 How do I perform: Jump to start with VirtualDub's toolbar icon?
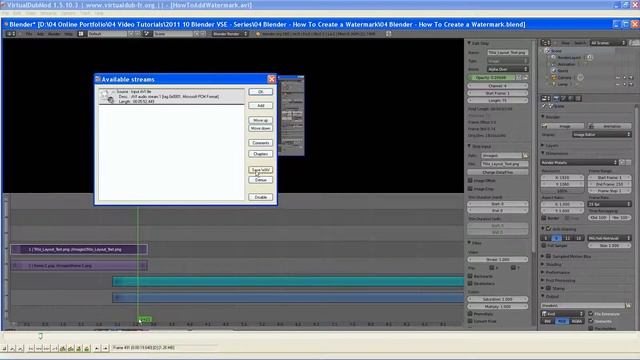31,348
